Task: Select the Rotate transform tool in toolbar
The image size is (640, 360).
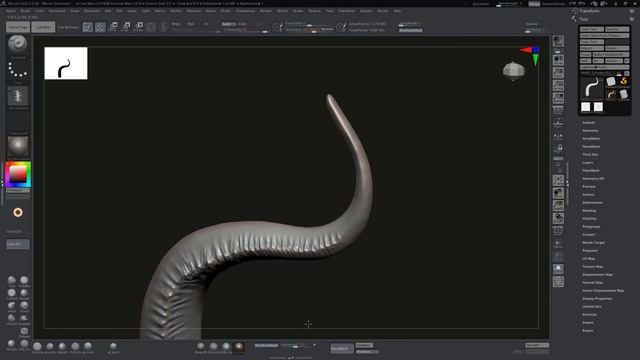Action: [x=138, y=27]
